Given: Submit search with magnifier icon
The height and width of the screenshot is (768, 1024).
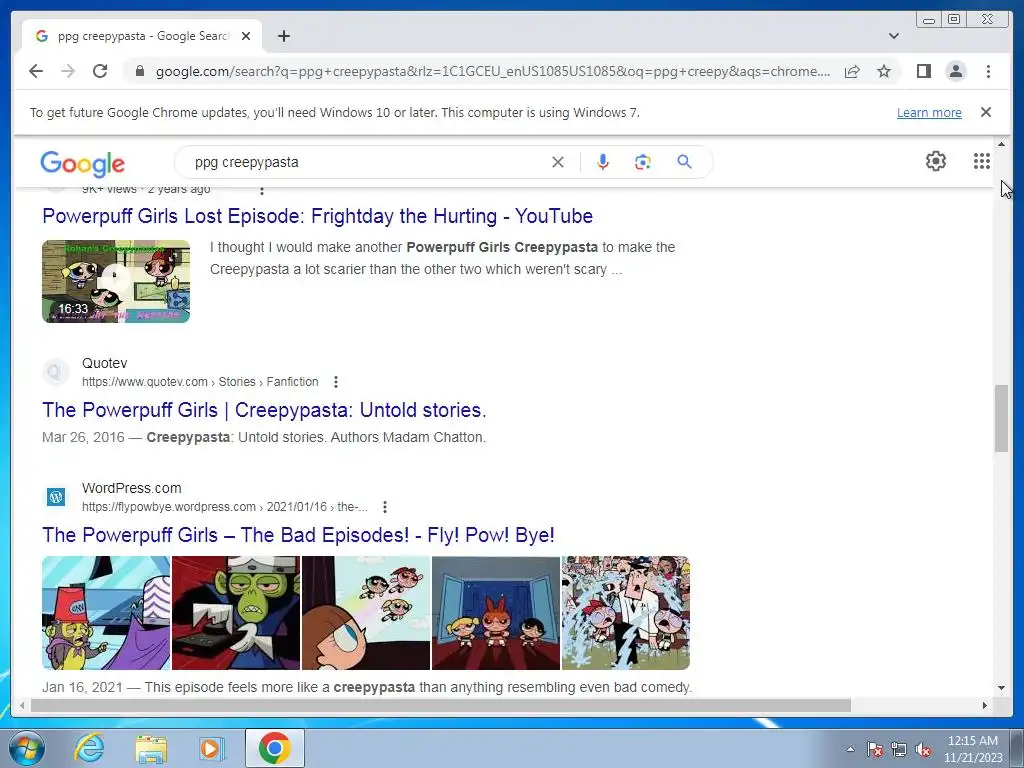Looking at the screenshot, I should [x=684, y=162].
